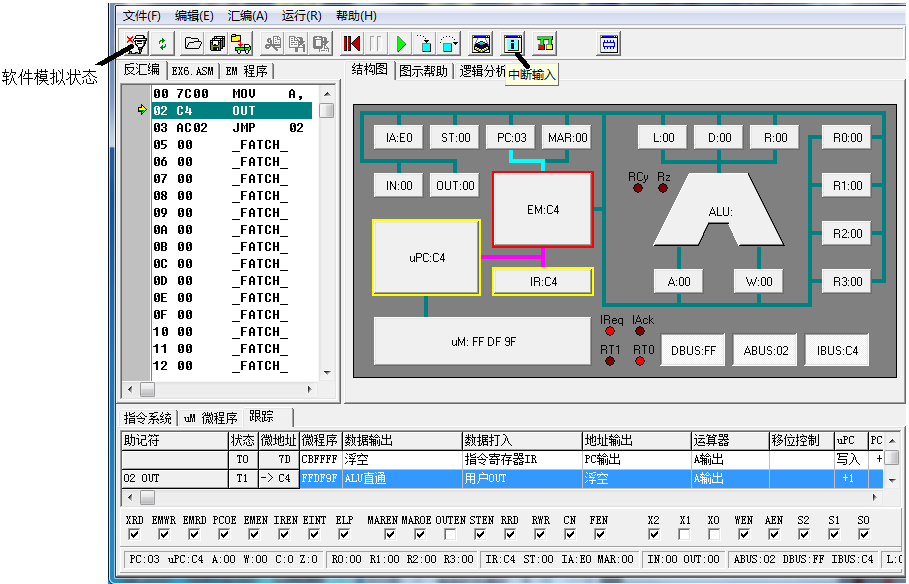Click the Rz flag indicator LED
Viewport: 909px width, 584px height.
(663, 188)
